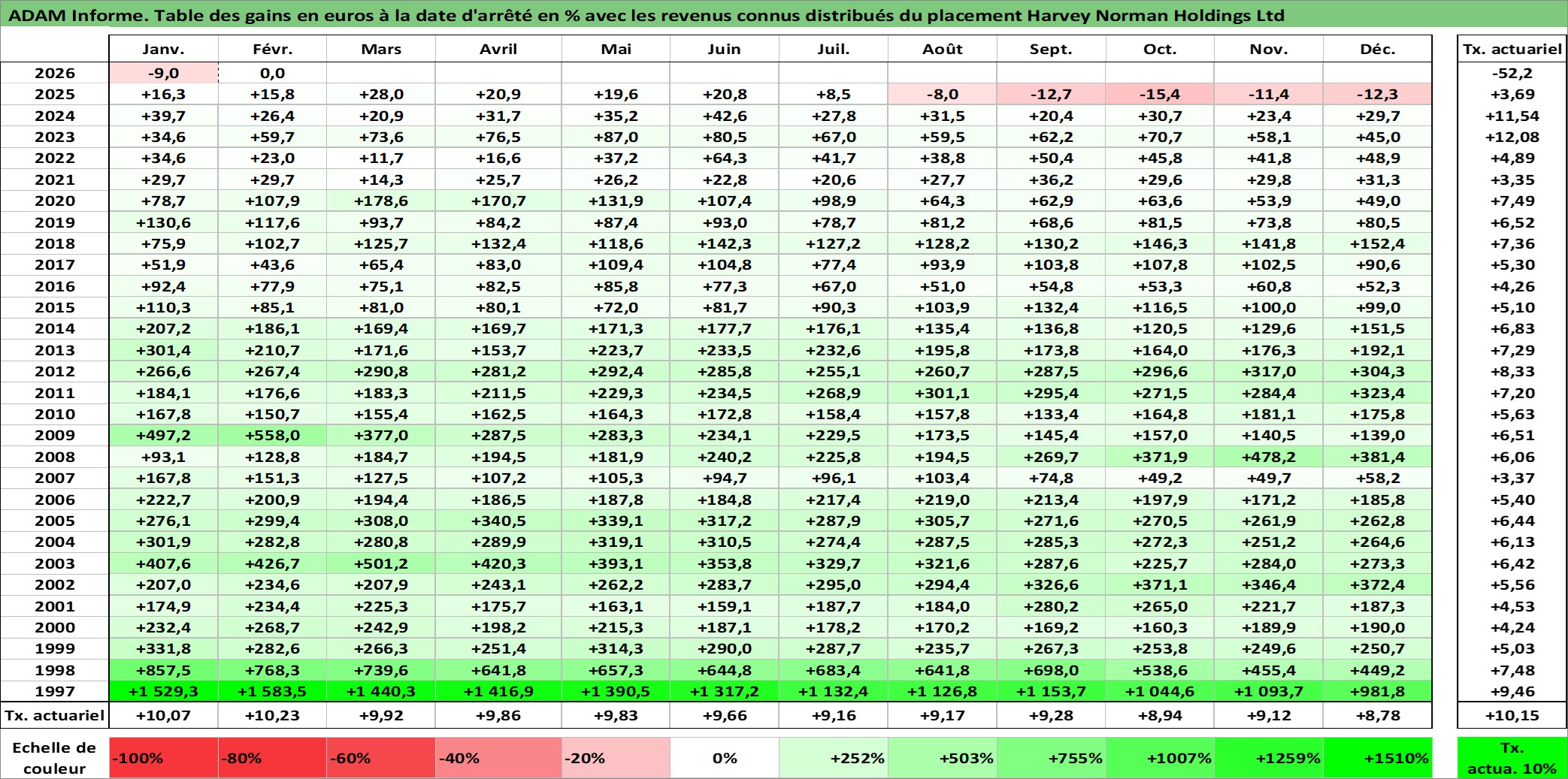Click the +497,2 cell for January 2009
Screen dimensions: 1568x779
click(163, 435)
